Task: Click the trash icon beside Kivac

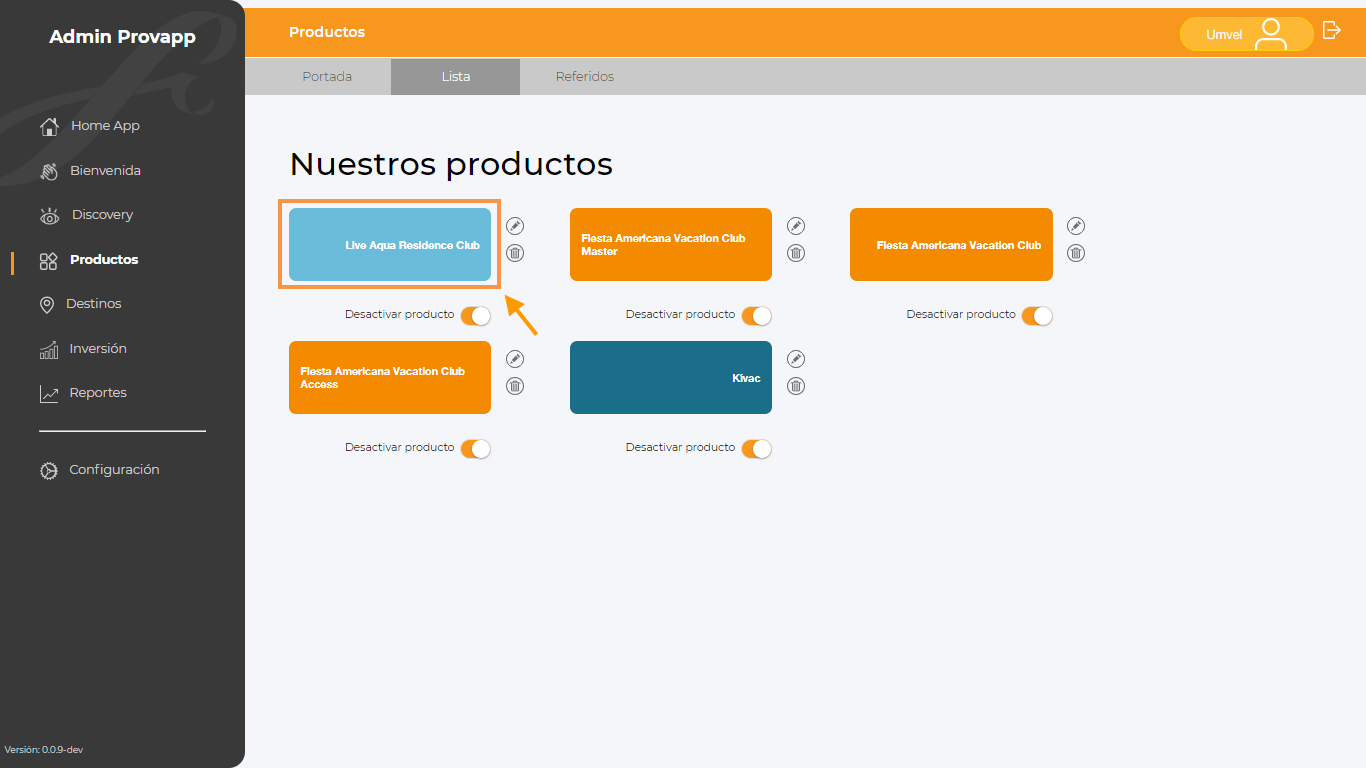Action: click(x=796, y=386)
